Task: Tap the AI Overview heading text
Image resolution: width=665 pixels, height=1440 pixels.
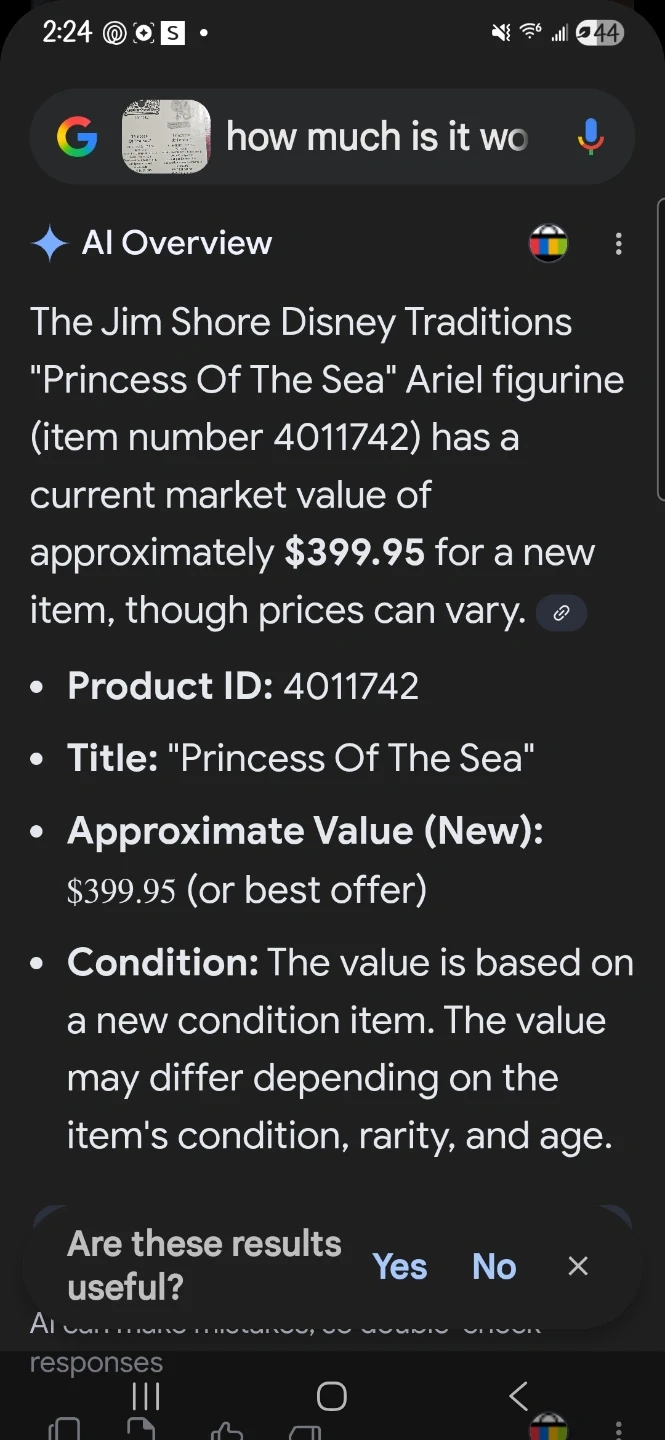Action: (177, 243)
